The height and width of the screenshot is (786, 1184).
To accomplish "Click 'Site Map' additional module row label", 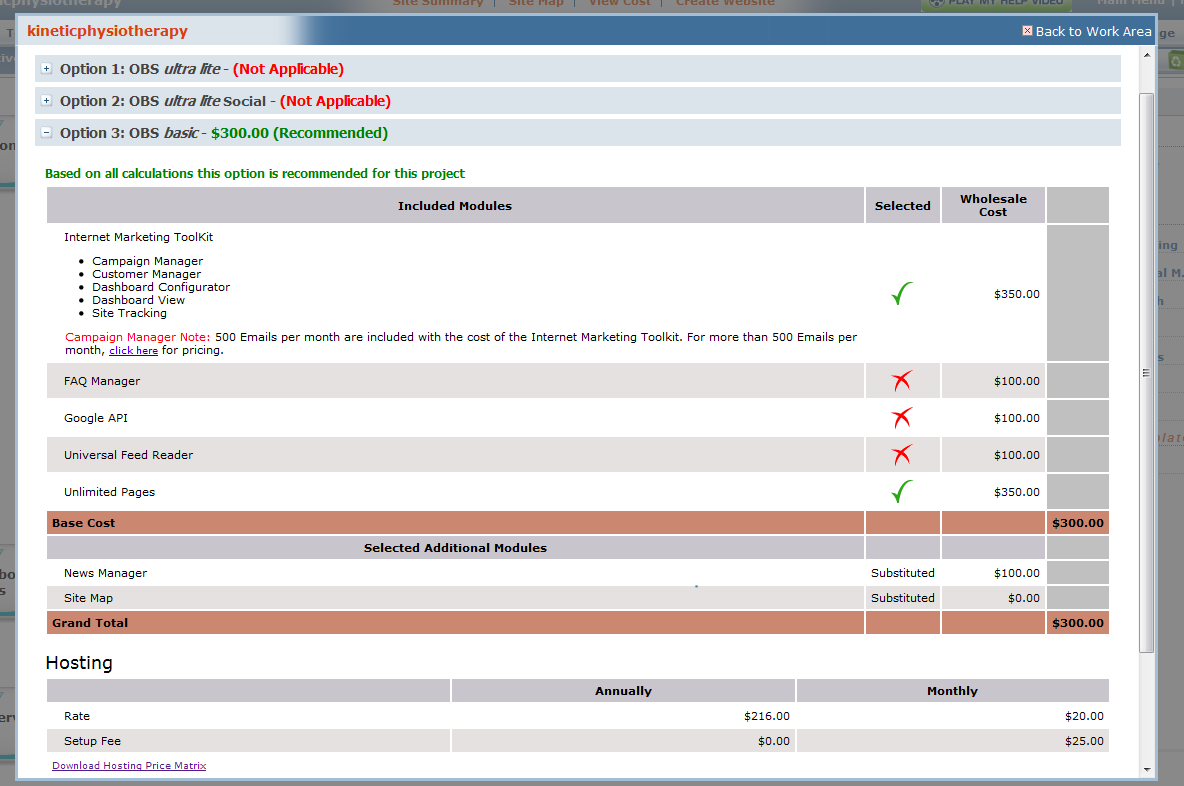I will 88,598.
